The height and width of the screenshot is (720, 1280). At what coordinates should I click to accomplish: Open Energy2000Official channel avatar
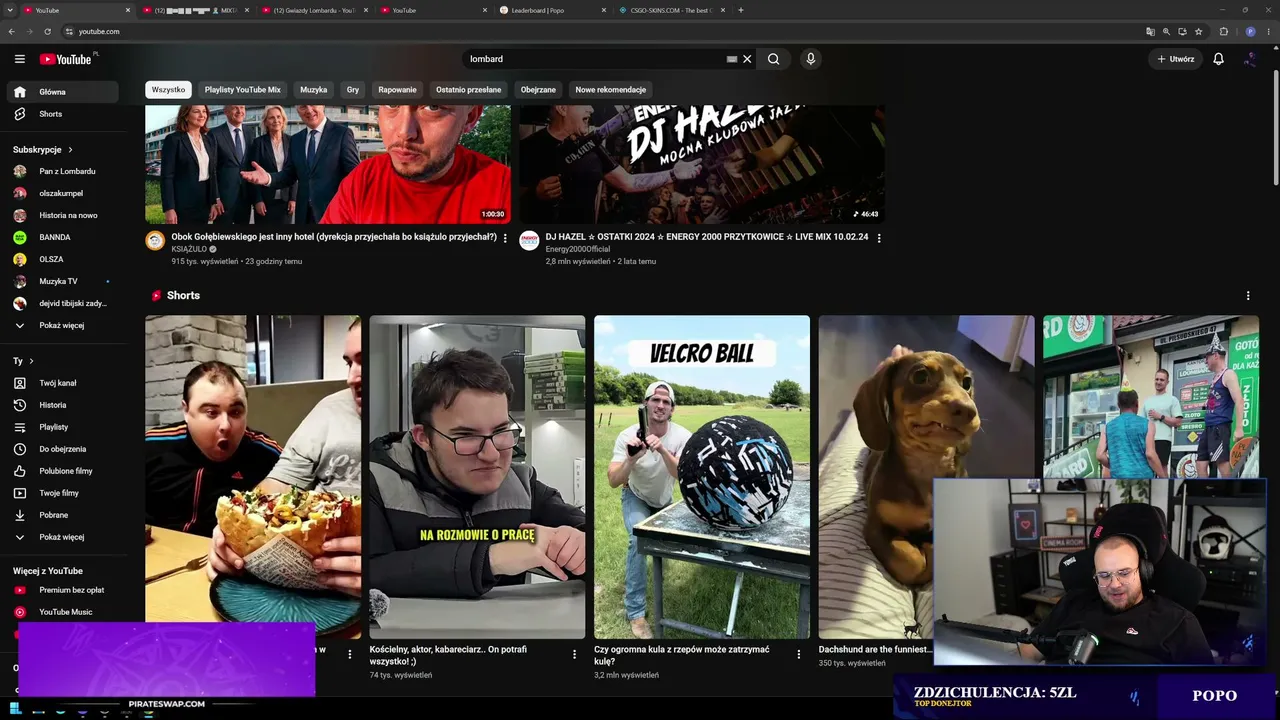click(529, 240)
